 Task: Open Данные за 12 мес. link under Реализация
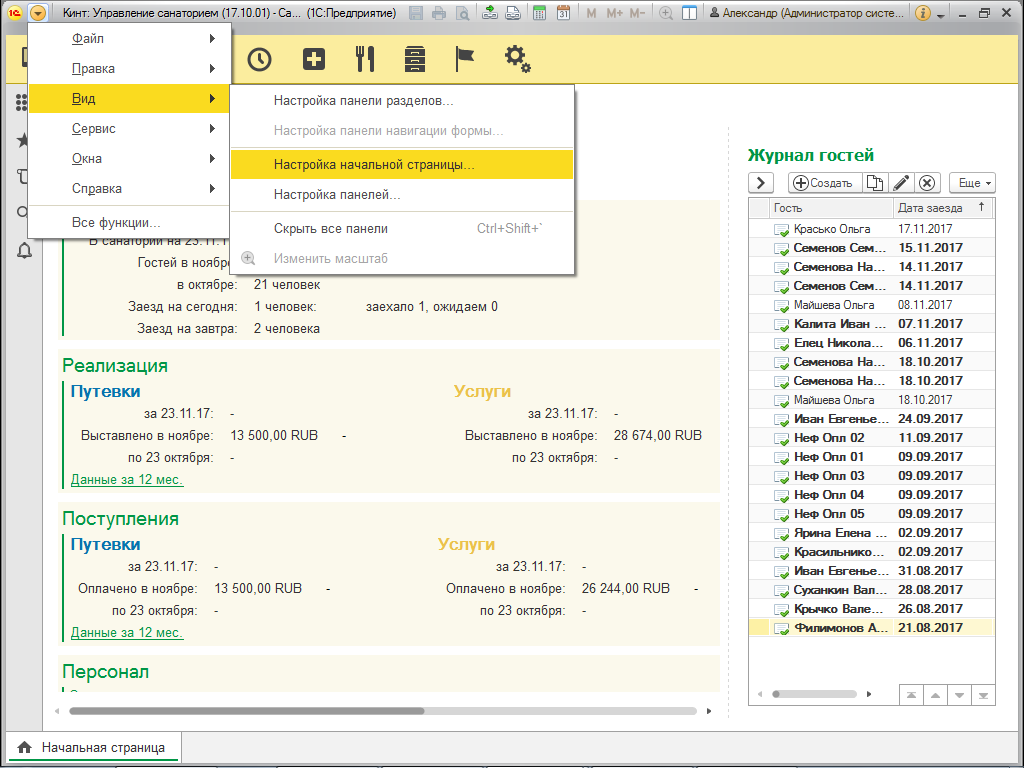point(127,480)
